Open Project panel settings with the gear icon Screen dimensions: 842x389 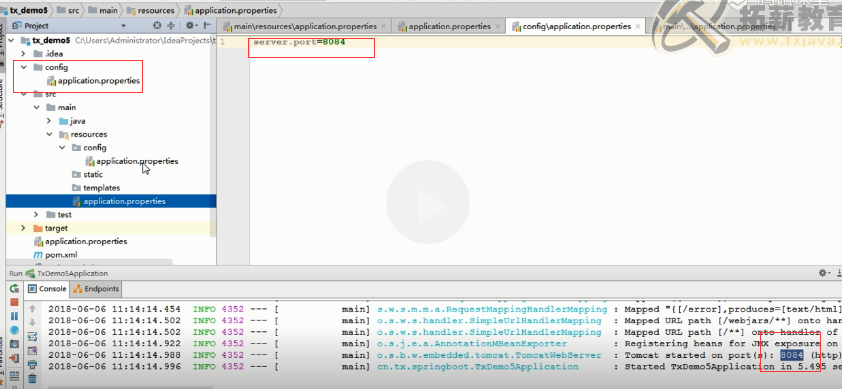pos(191,25)
